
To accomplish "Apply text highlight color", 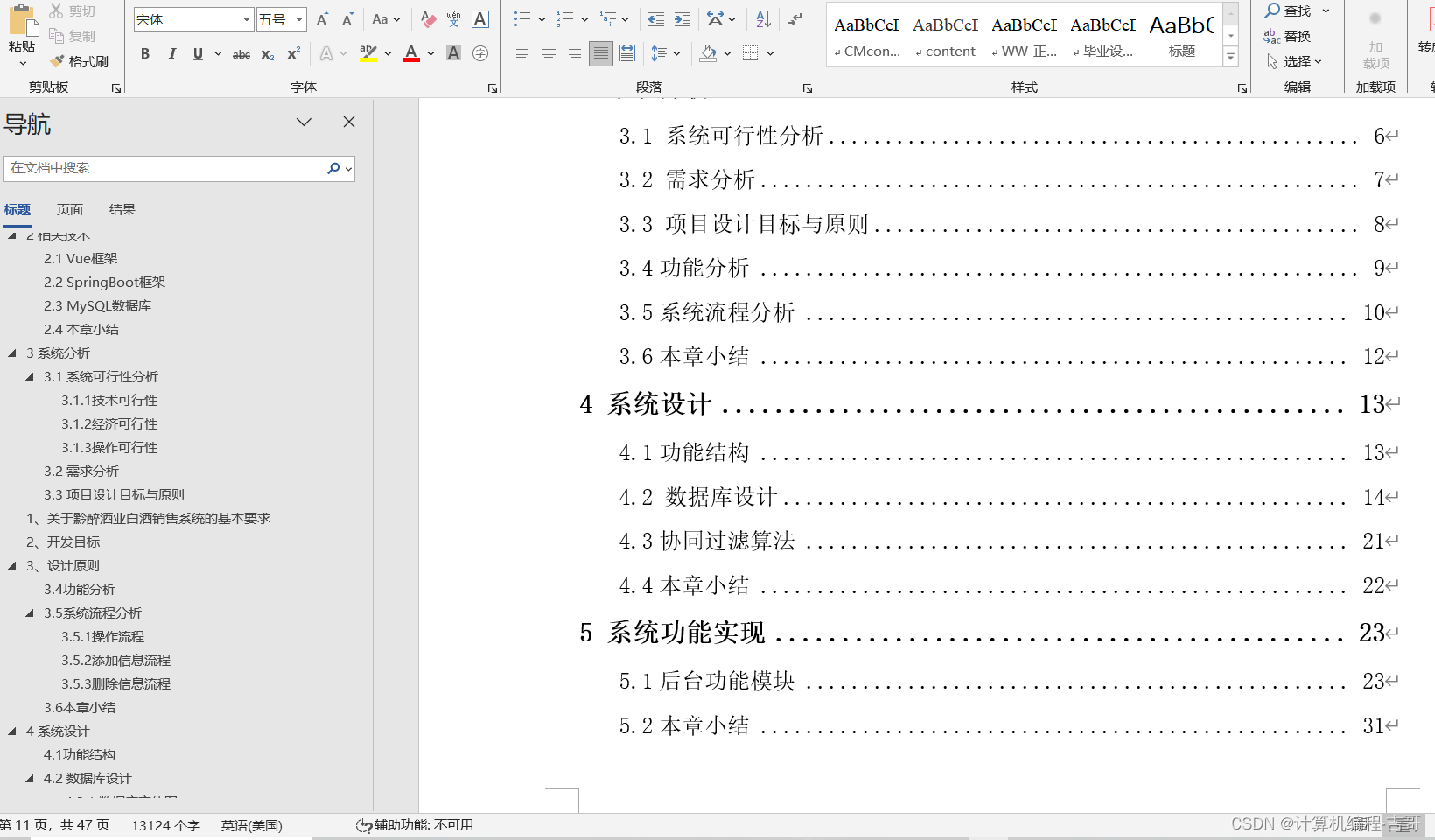I will point(368,53).
